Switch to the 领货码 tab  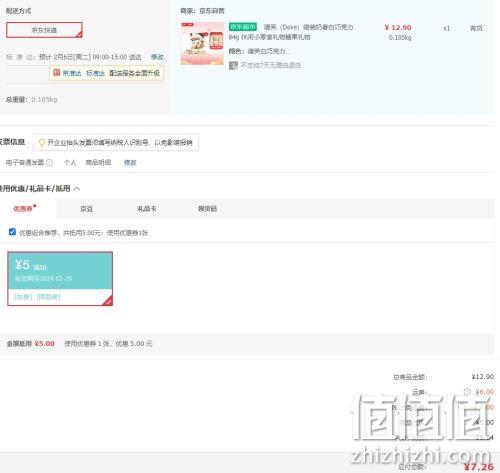207,209
